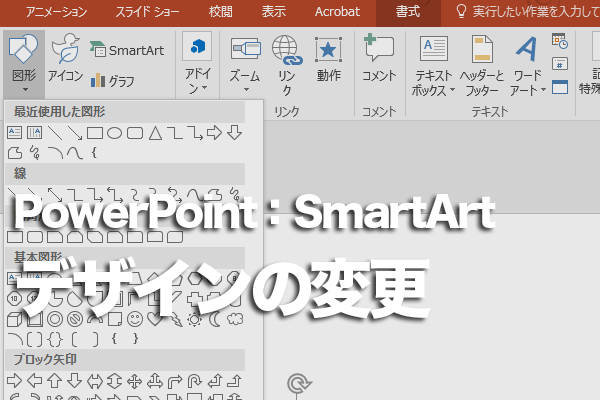Choose the arc in recently used shapes
The image size is (600, 400).
55,153
